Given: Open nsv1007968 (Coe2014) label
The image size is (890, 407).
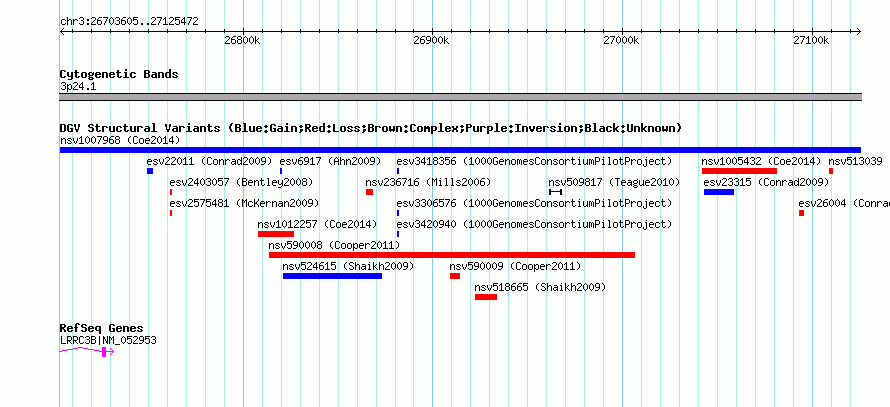Looking at the screenshot, I should pos(120,140).
